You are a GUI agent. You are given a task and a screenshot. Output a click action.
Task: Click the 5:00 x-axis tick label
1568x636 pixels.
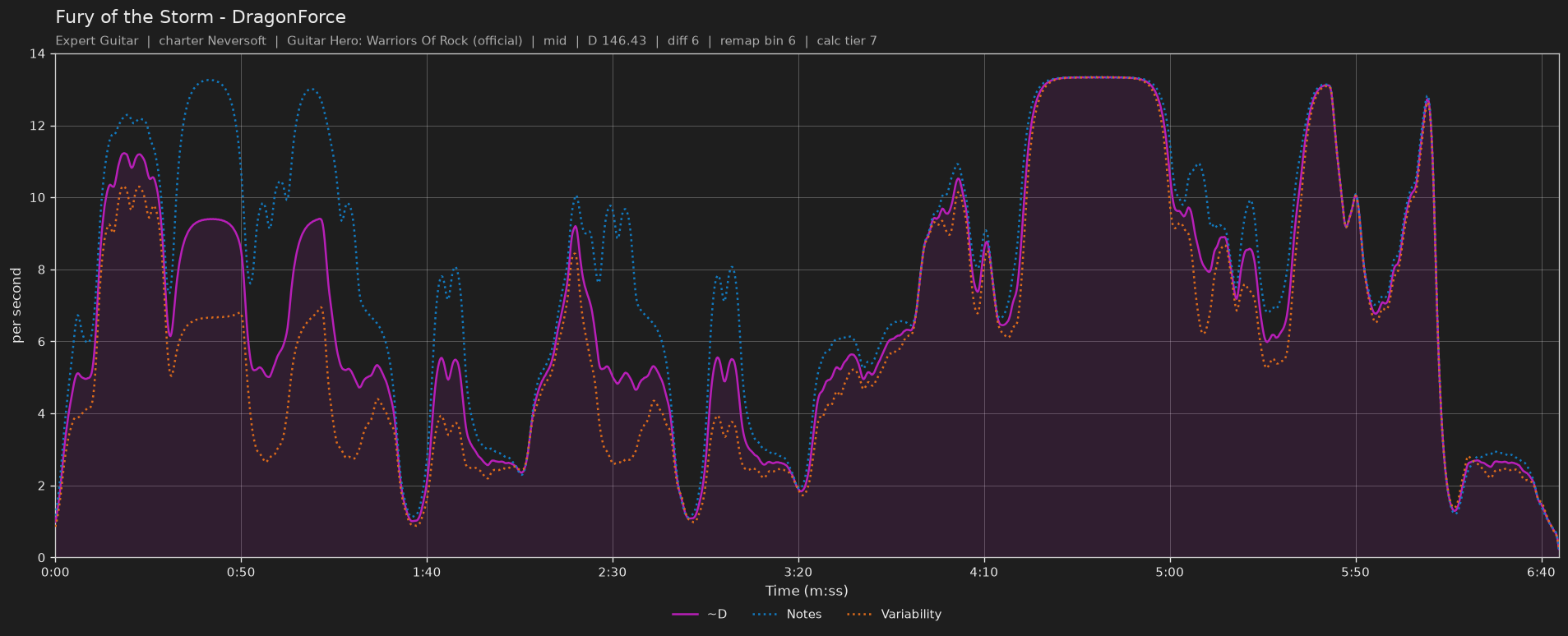(x=1170, y=572)
